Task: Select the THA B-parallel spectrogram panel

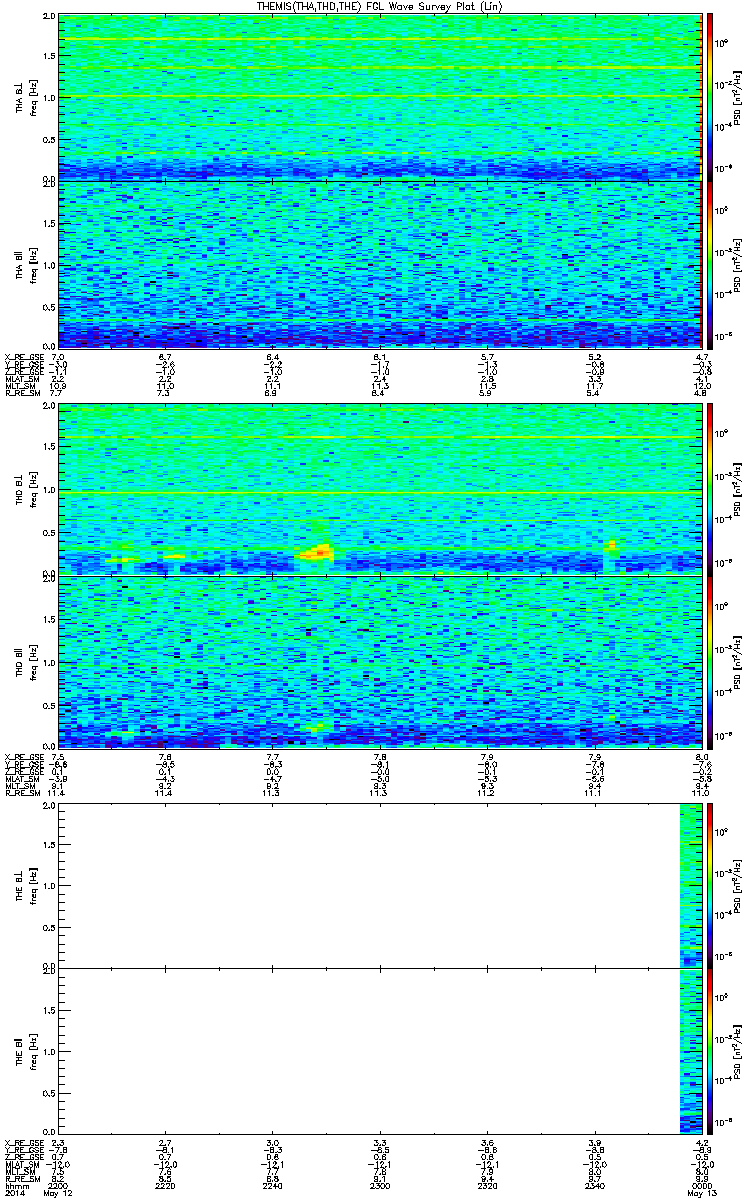Action: 379,264
